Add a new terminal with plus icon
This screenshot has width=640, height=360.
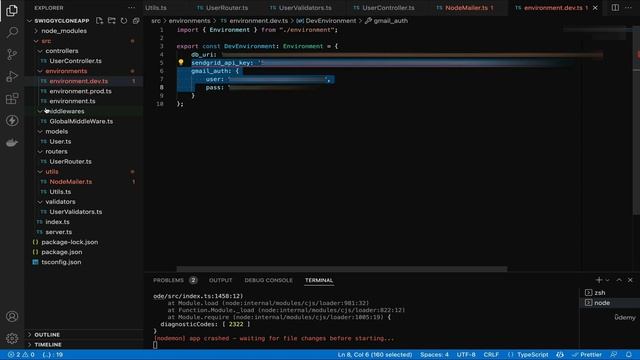click(x=599, y=280)
